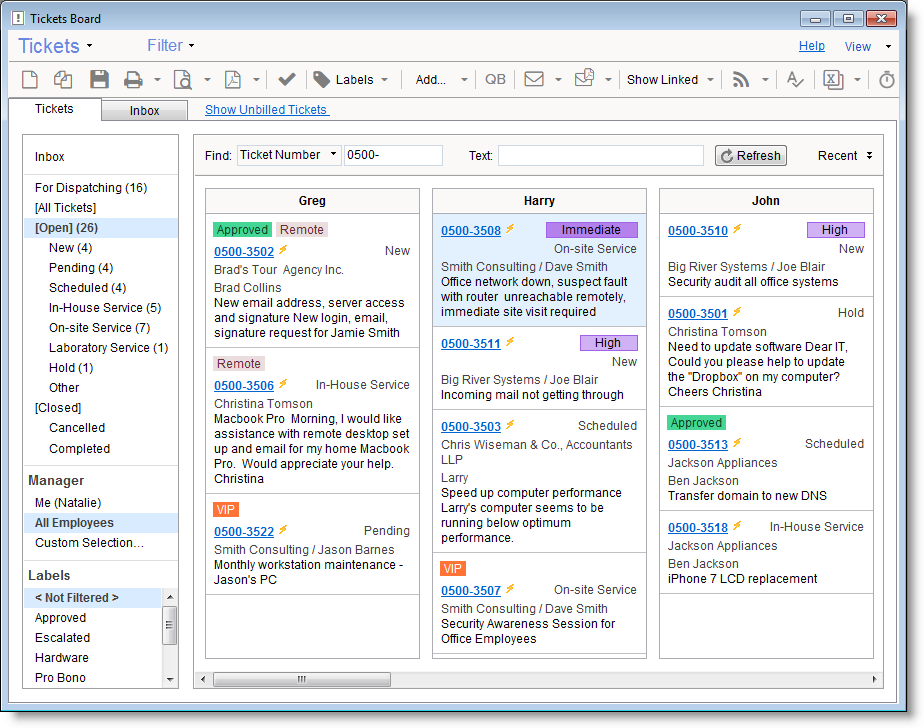The width and height of the screenshot is (924, 728).
Task: Click the duplicate ticket copy icon
Action: tap(63, 80)
